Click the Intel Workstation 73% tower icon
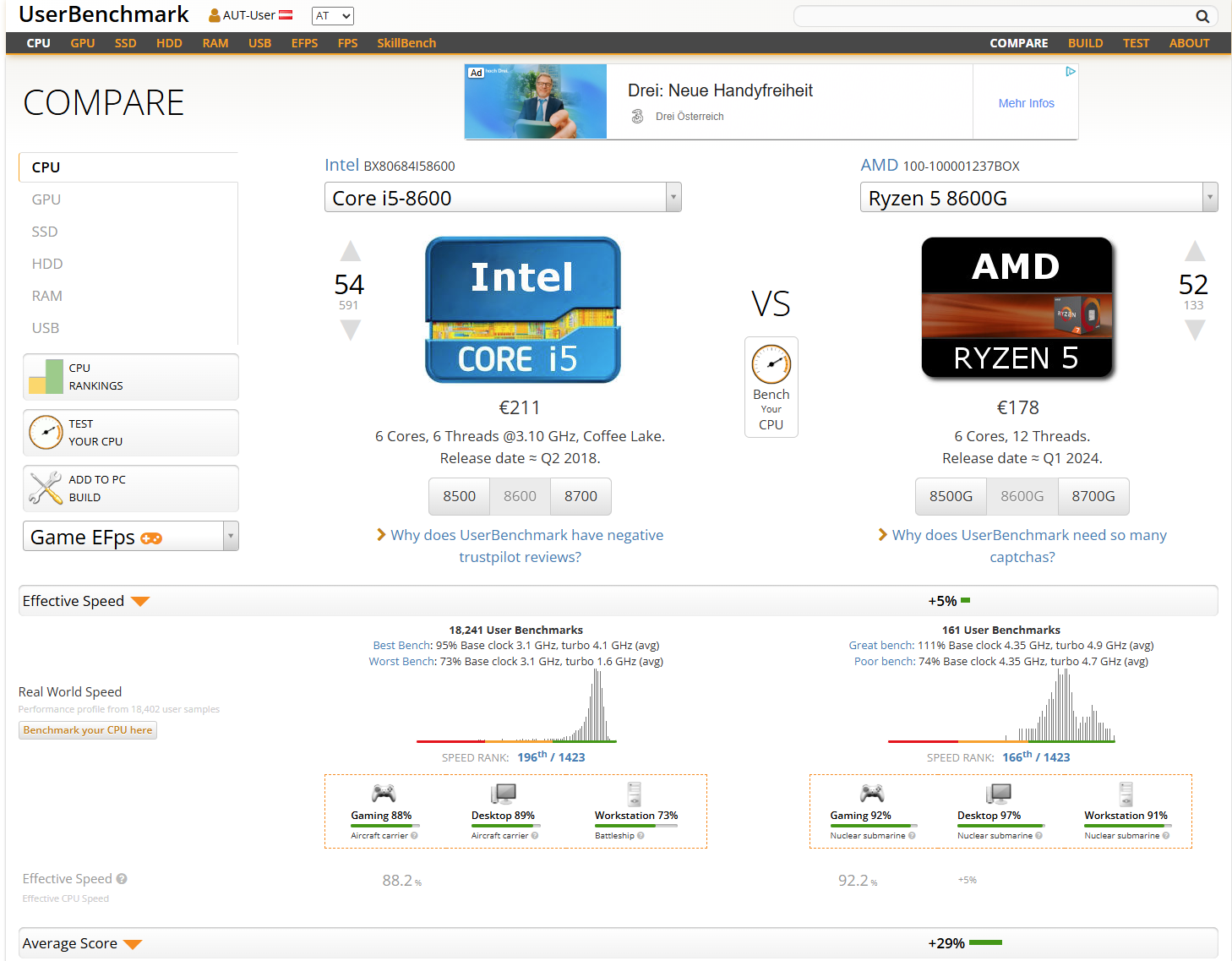Image resolution: width=1232 pixels, height=961 pixels. point(634,794)
